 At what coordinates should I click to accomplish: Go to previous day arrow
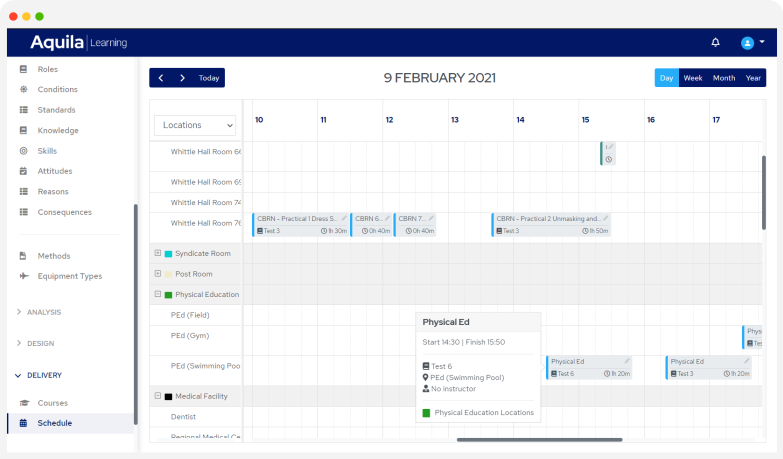tap(160, 78)
